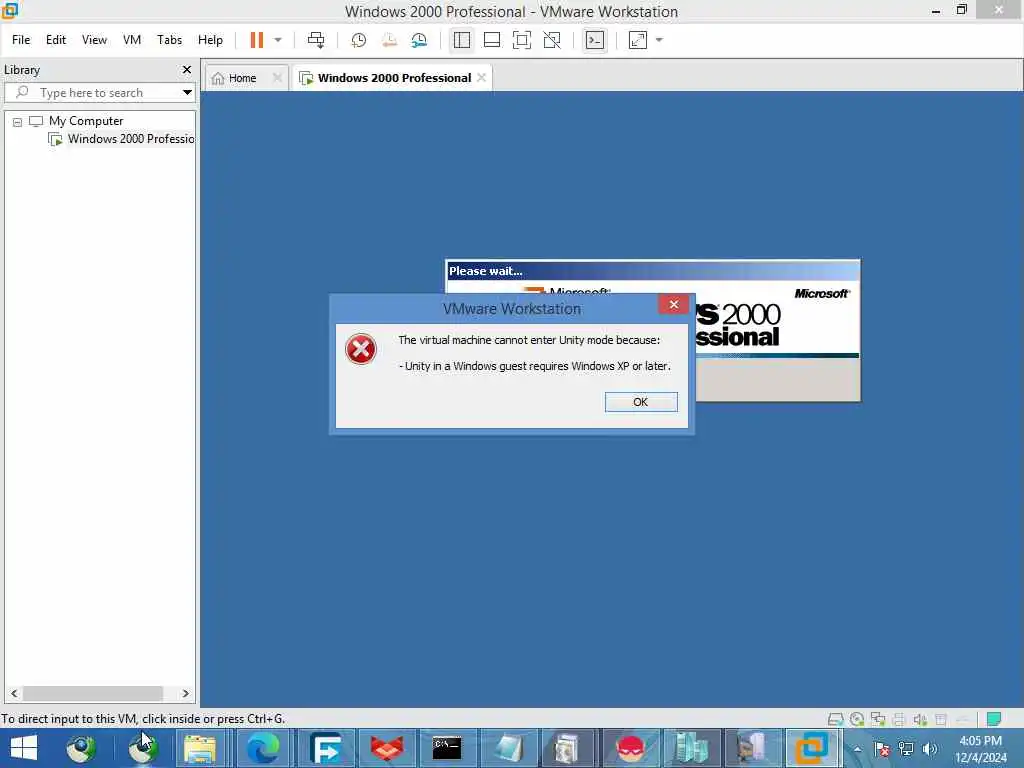1024x768 pixels.
Task: Open the Help menu
Action: pos(210,40)
